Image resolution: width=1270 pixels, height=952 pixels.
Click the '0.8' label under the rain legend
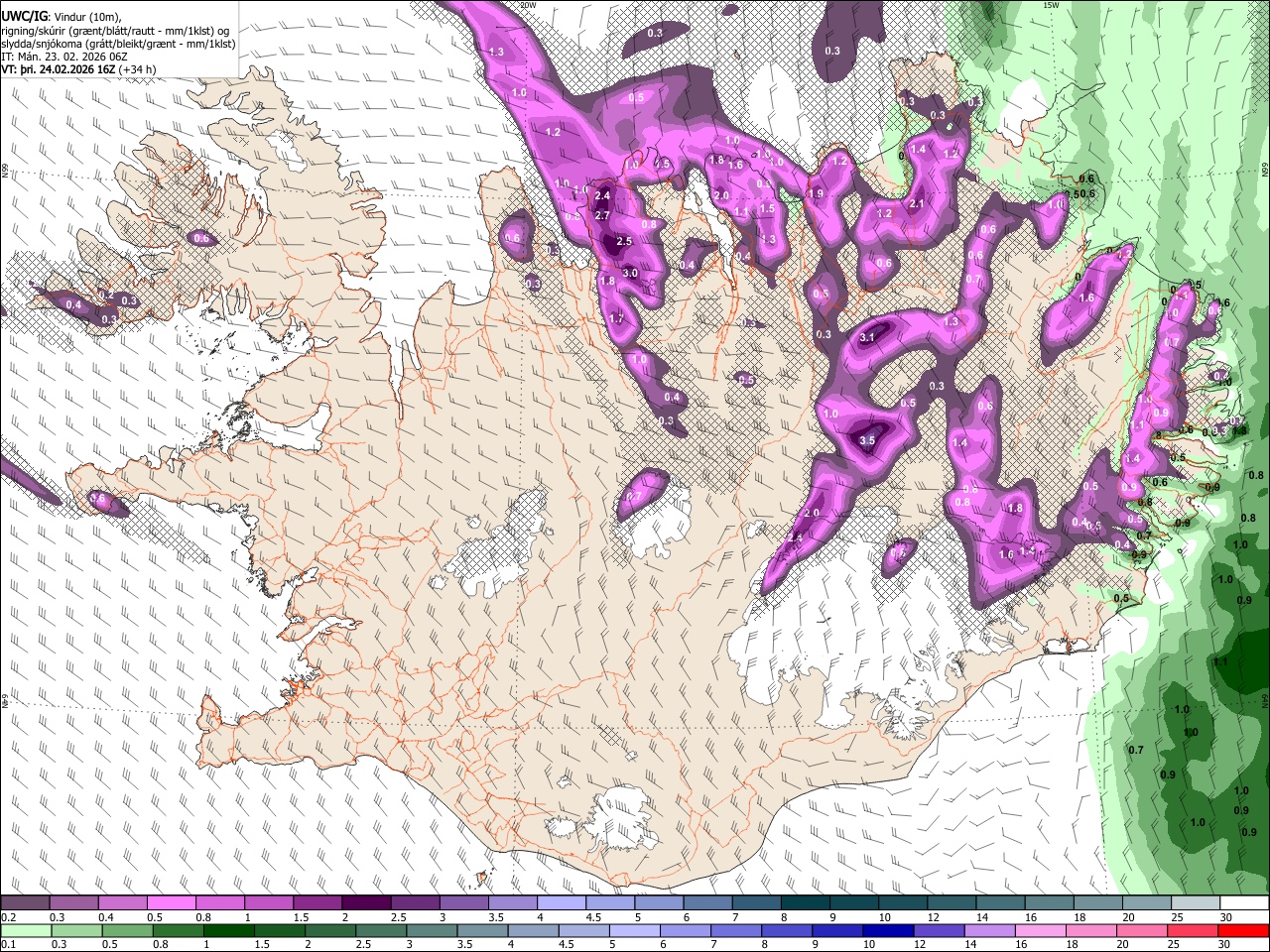pos(162,944)
